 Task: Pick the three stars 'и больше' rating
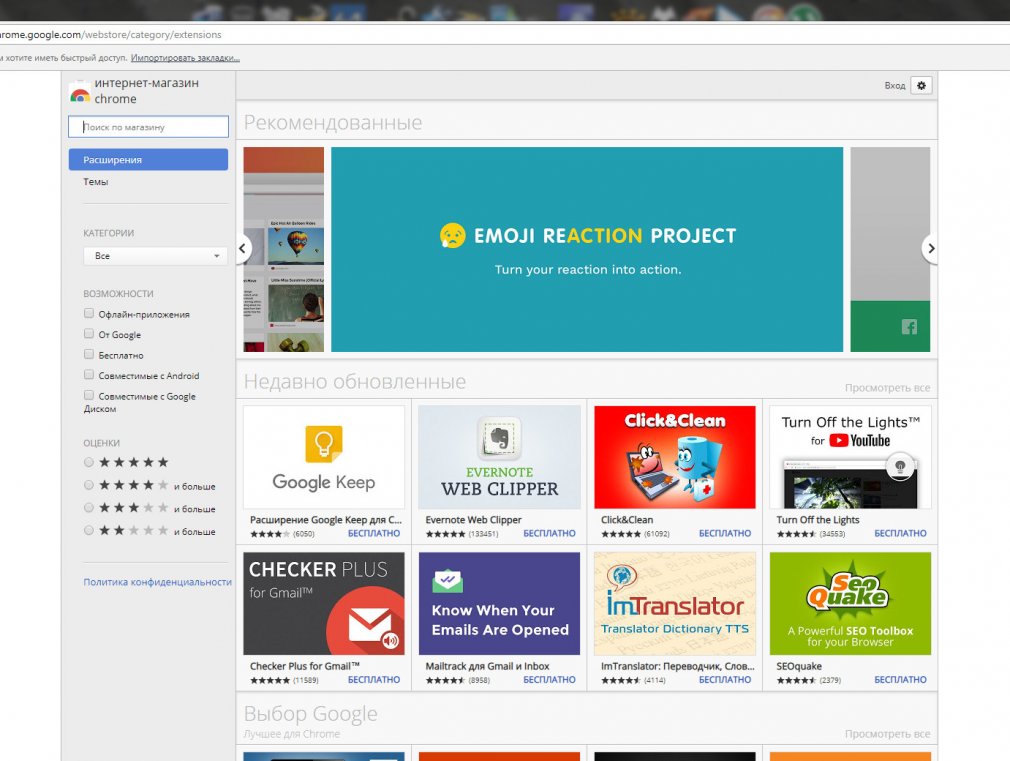click(x=89, y=508)
